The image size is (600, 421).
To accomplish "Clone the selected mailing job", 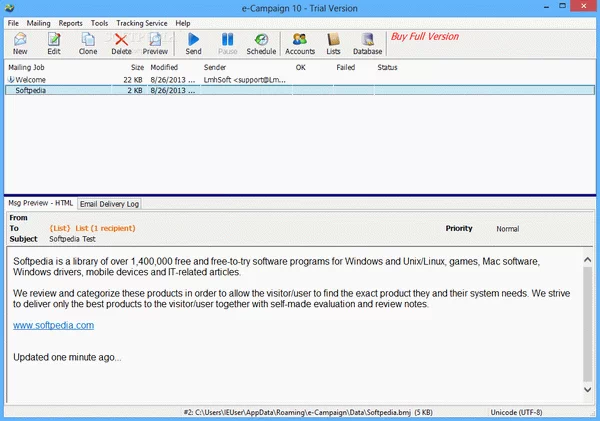I will (88, 44).
